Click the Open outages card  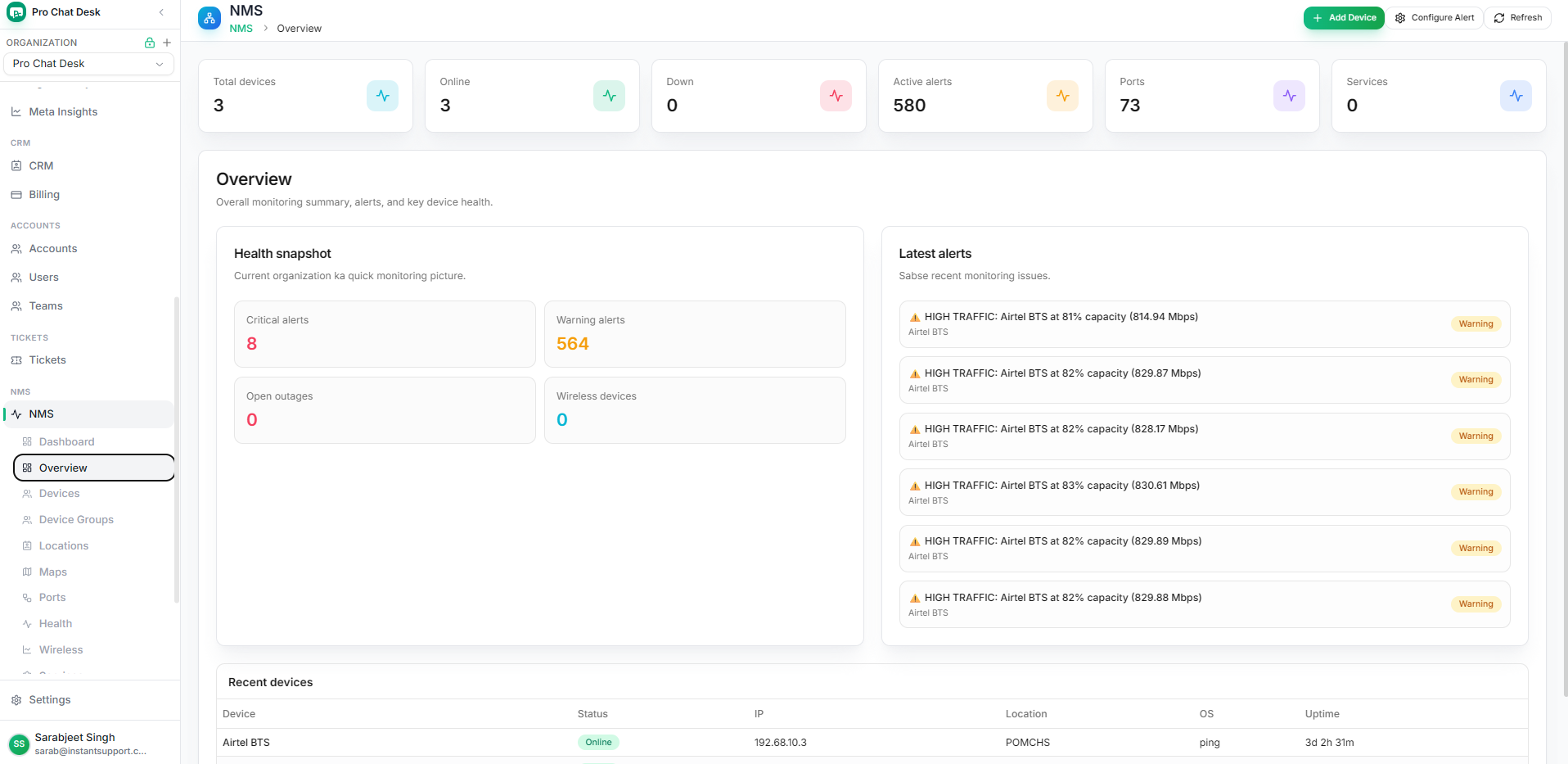[385, 410]
